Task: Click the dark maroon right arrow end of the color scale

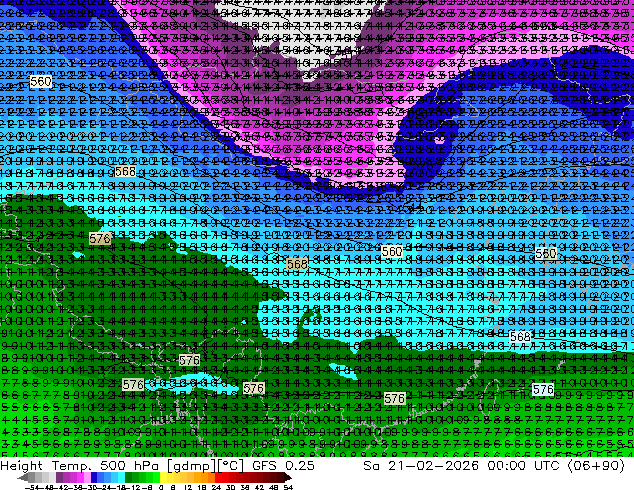Action: point(287,477)
